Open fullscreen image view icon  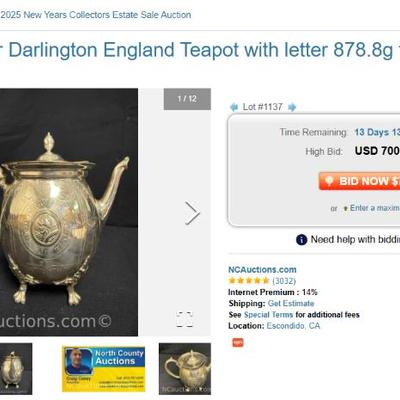(185, 319)
